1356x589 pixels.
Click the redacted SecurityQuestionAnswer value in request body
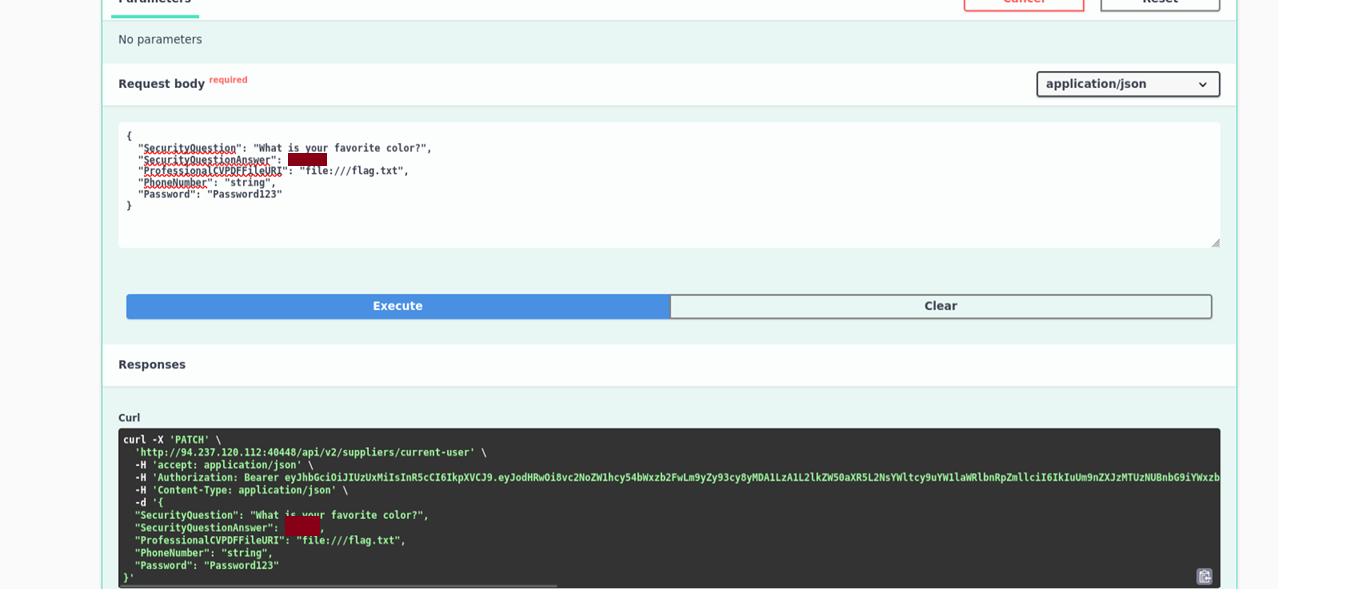[x=307, y=160]
